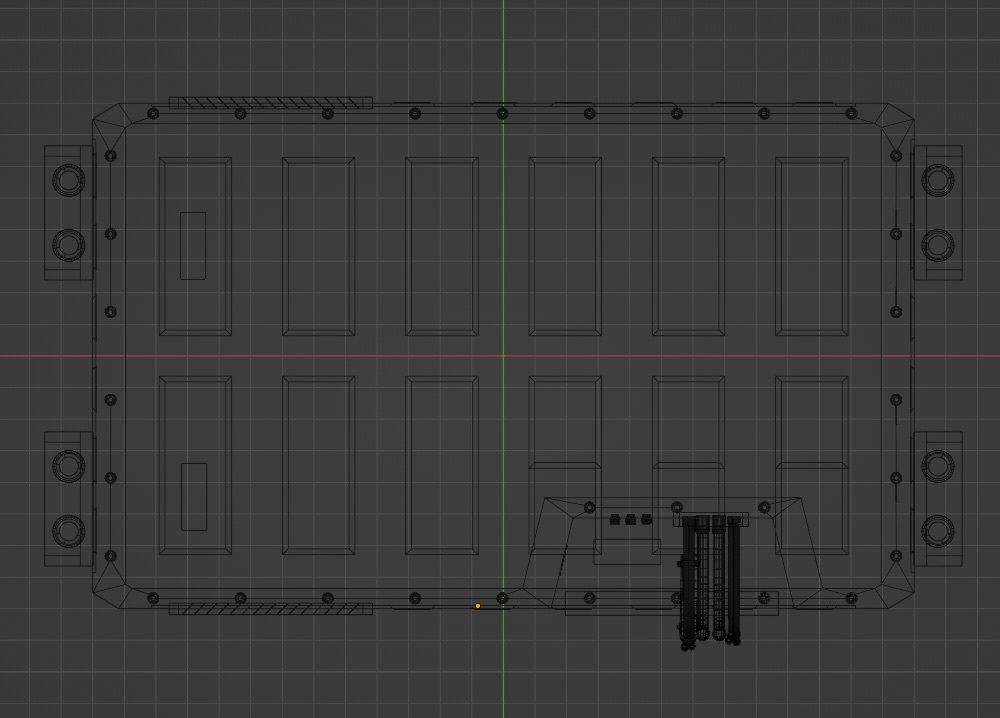Select the lower-left mounting bracket with two rings
Screen dimensions: 1000x718
point(69,499)
